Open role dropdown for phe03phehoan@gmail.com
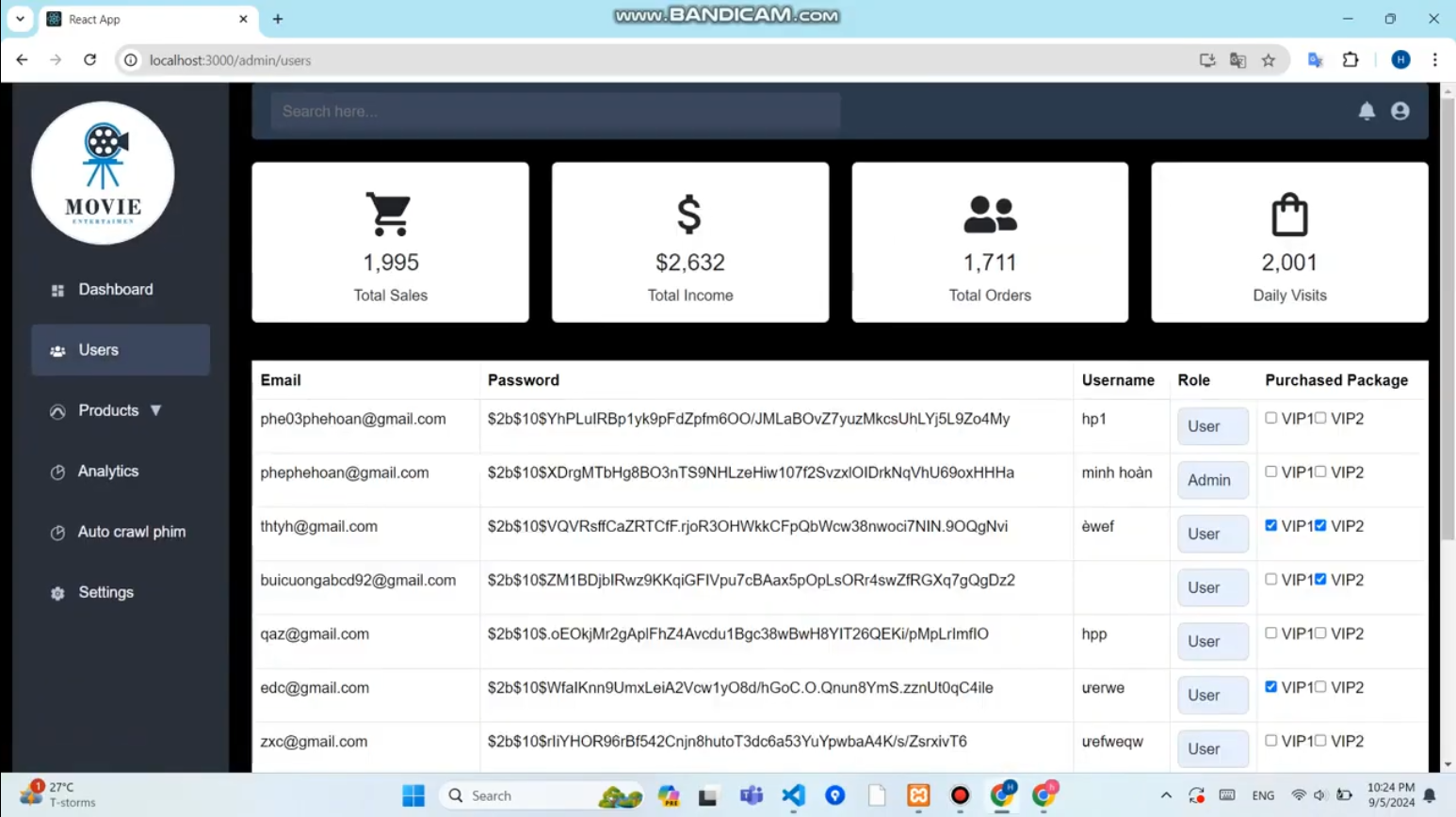 [1213, 426]
